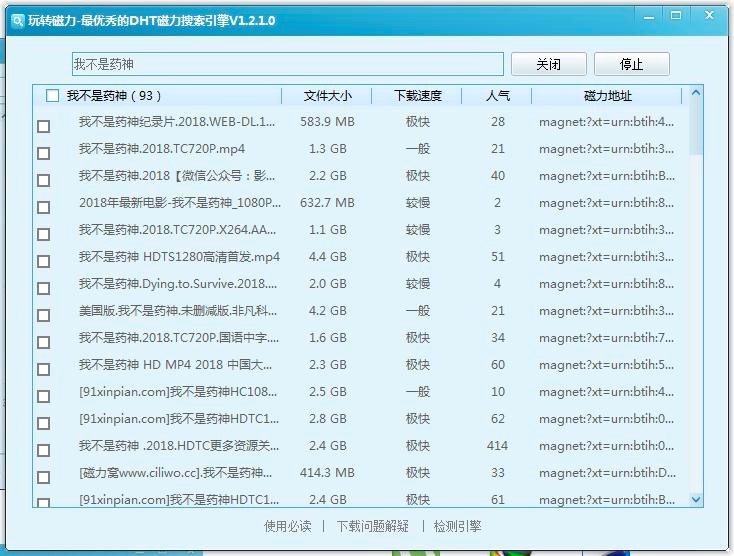Check the box for 2018年最新电影 1080P row
The width and height of the screenshot is (734, 556).
point(44,207)
